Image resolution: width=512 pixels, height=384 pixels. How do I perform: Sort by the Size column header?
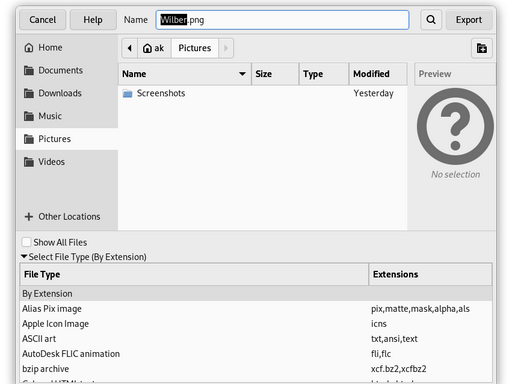pyautogui.click(x=275, y=74)
